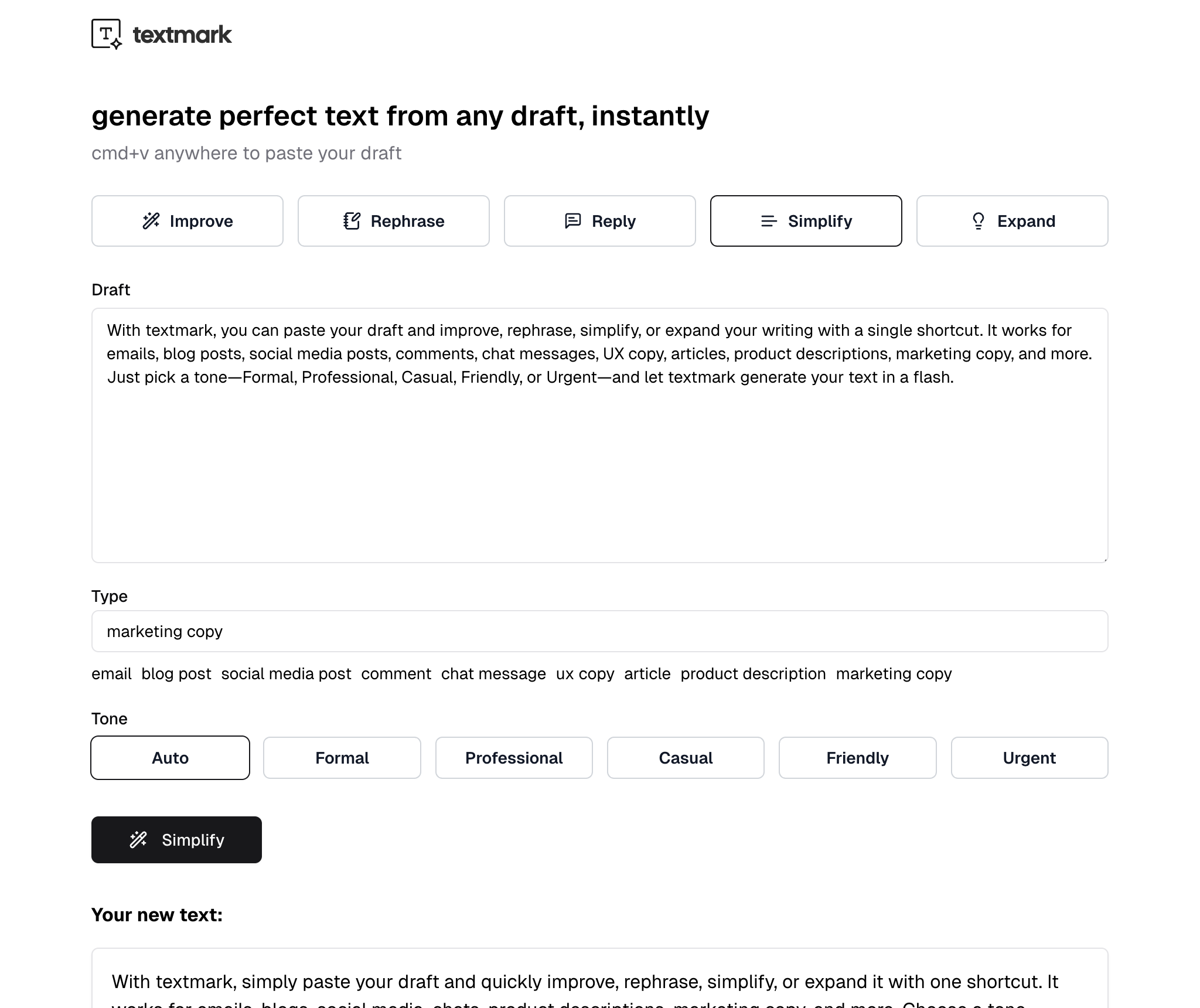Click the textmark logo icon
Viewport: 1200px width, 1008px height.
(x=106, y=34)
